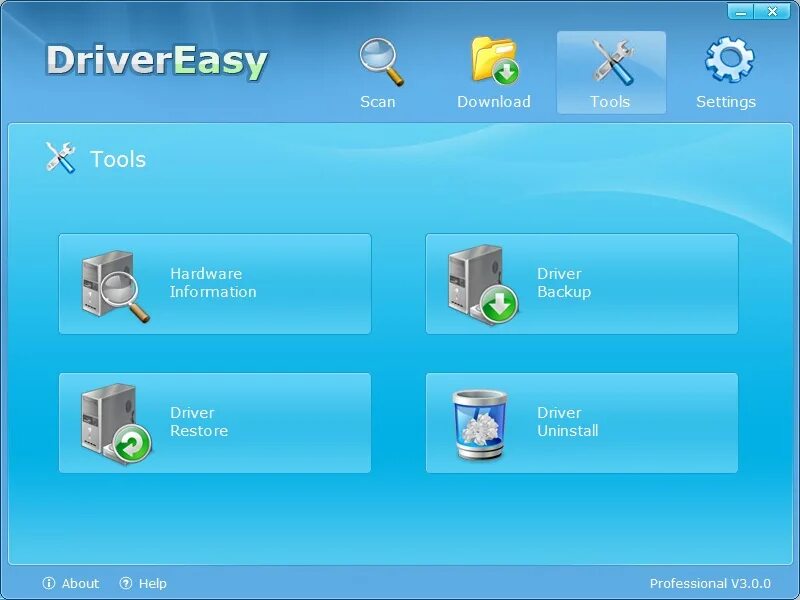Screen dimensions: 800x600
Task: Open the Scan magnifier icon
Action: [381, 62]
